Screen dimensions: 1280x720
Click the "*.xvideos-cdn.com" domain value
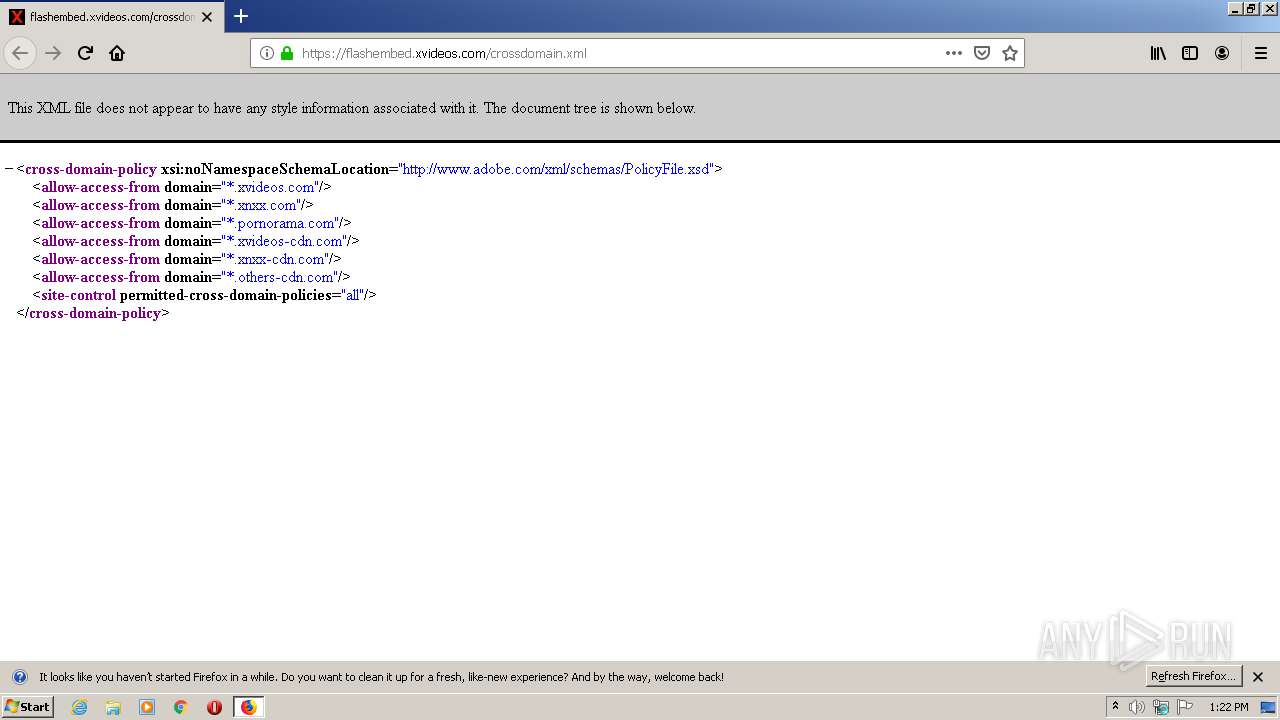286,241
